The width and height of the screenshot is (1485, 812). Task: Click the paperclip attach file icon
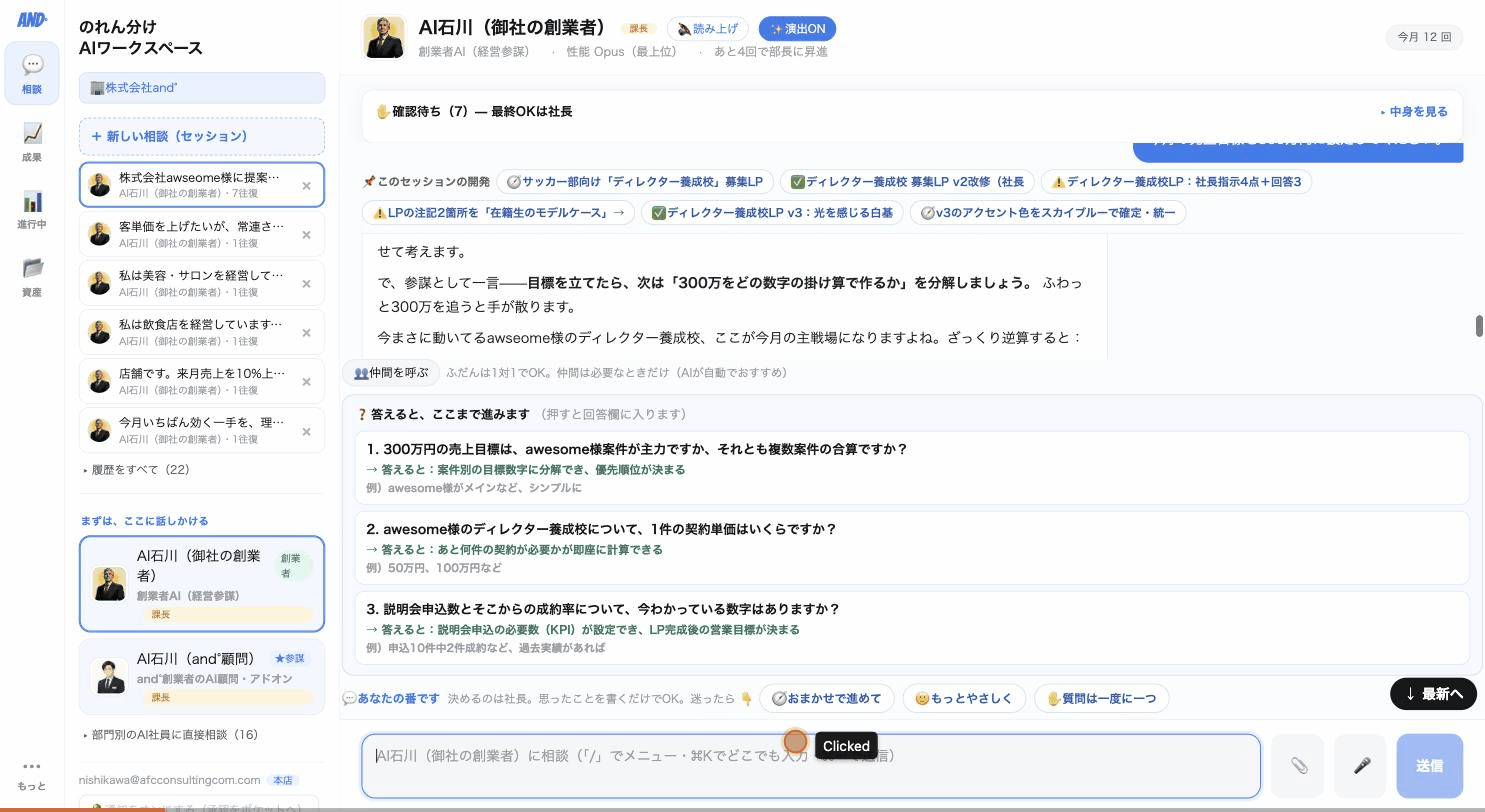click(x=1298, y=766)
